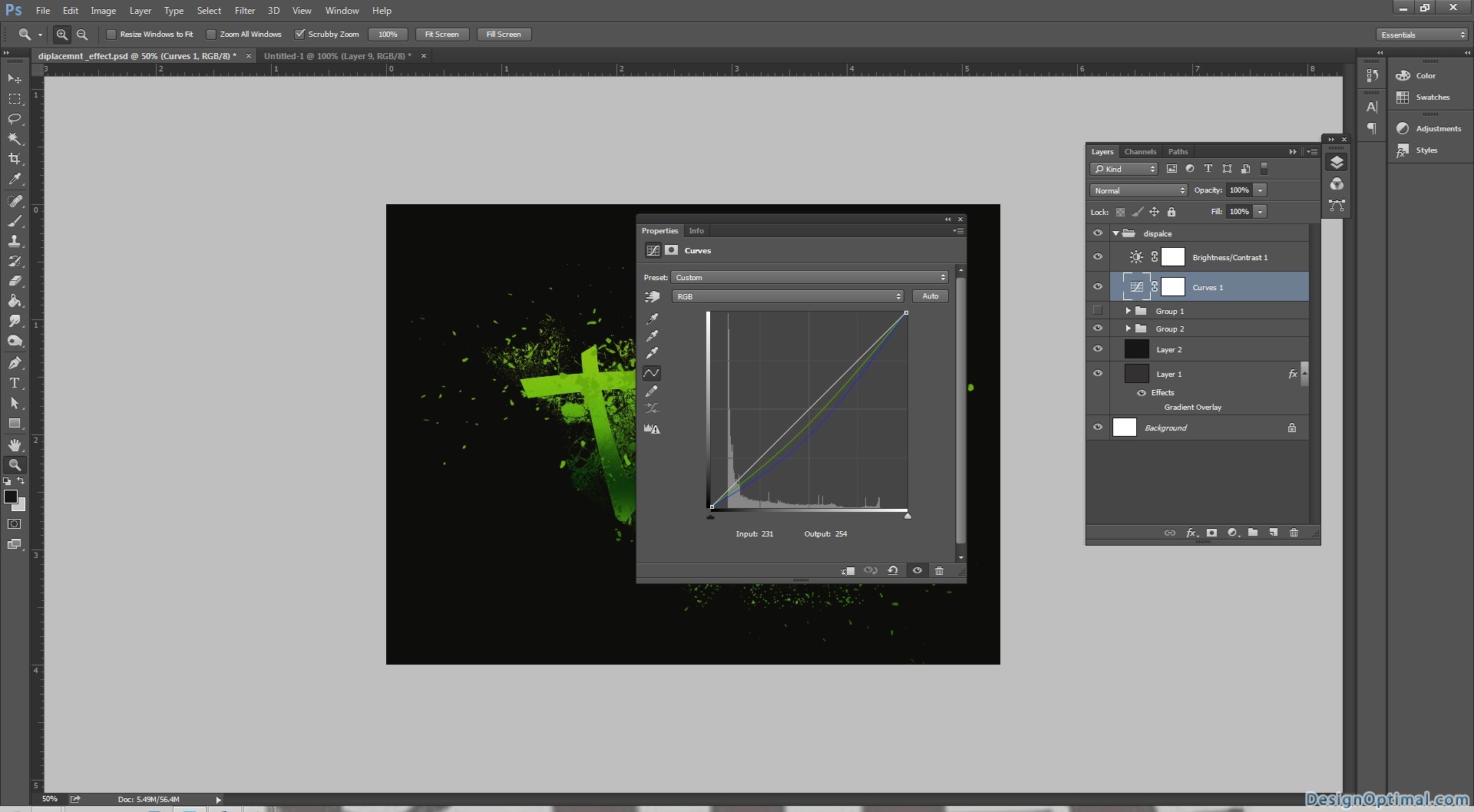Pick the black point eyedropper in Curves

tap(652, 319)
